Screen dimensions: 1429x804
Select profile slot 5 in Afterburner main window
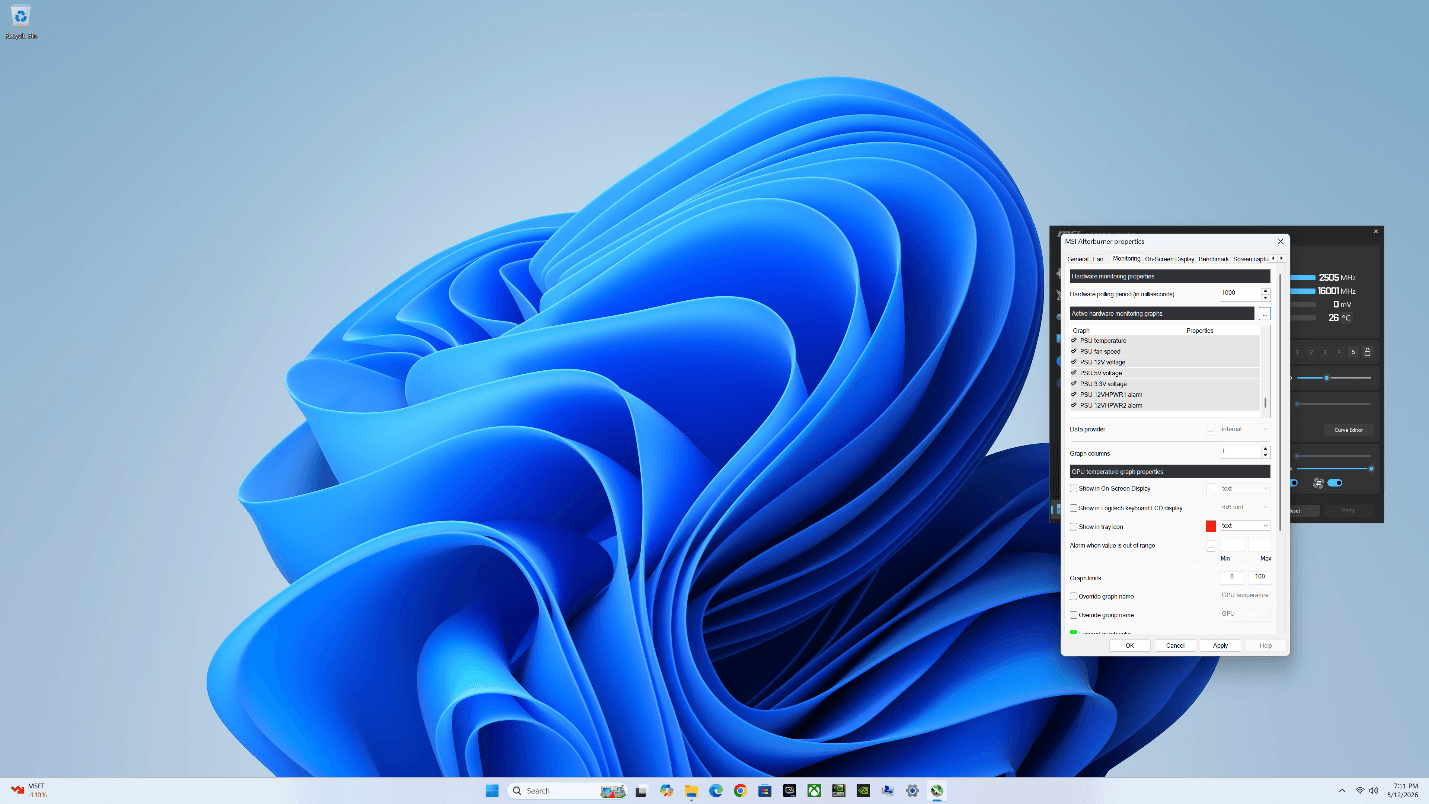tap(1353, 352)
